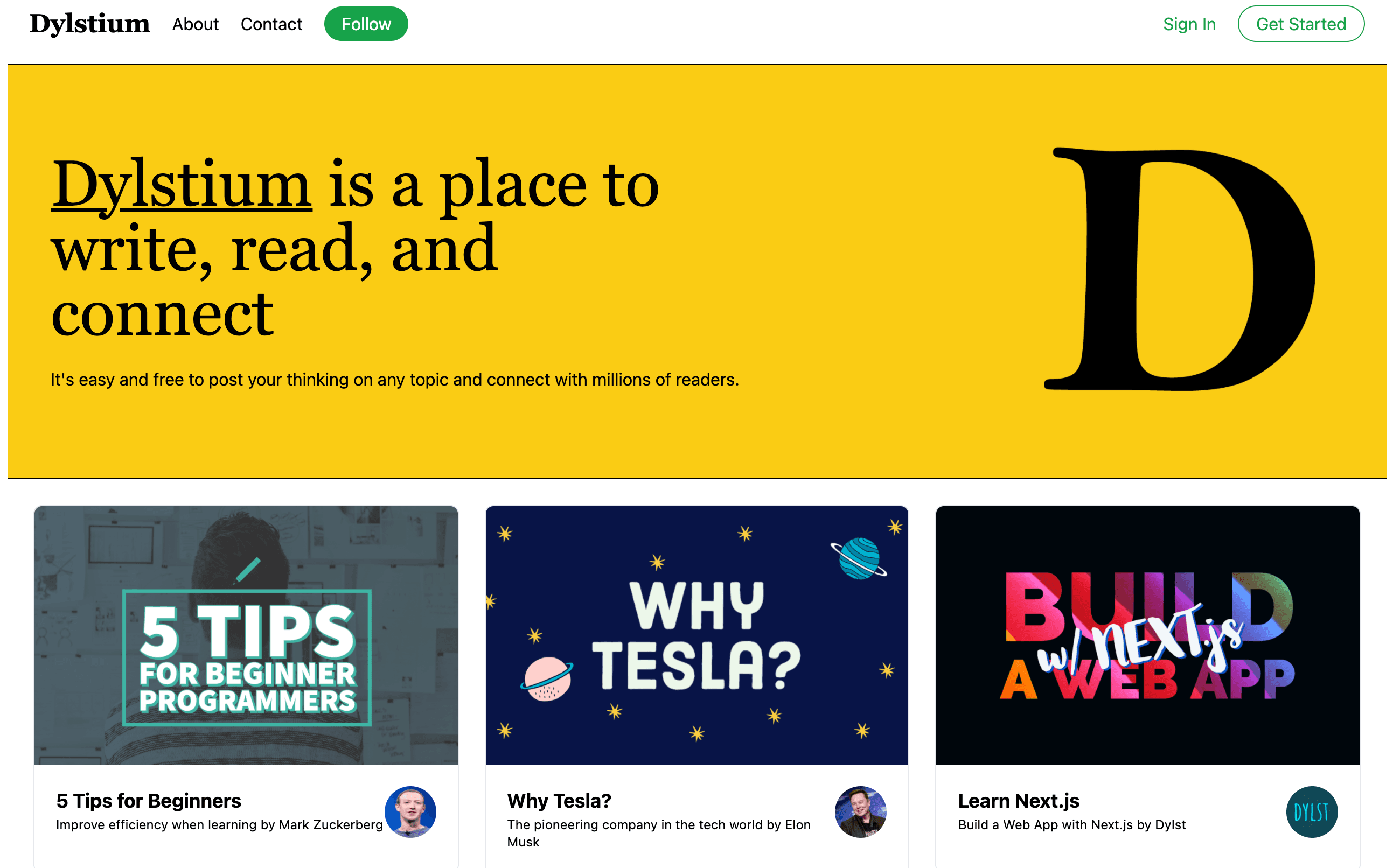1393x868 pixels.
Task: Click the Learn Next.js post title
Action: pos(1019,800)
